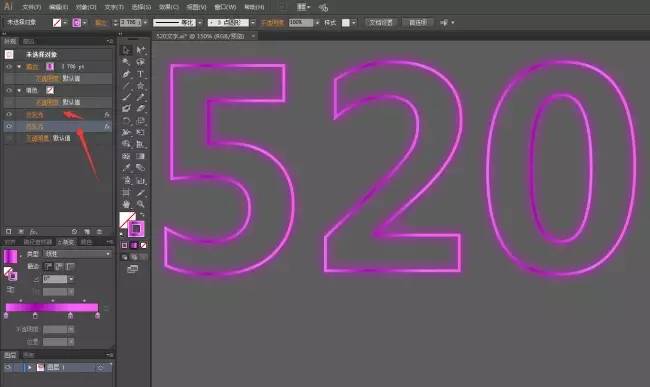Viewport: 650px width, 387px height.
Task: Select the Column Graph tool
Action: [x=141, y=181]
